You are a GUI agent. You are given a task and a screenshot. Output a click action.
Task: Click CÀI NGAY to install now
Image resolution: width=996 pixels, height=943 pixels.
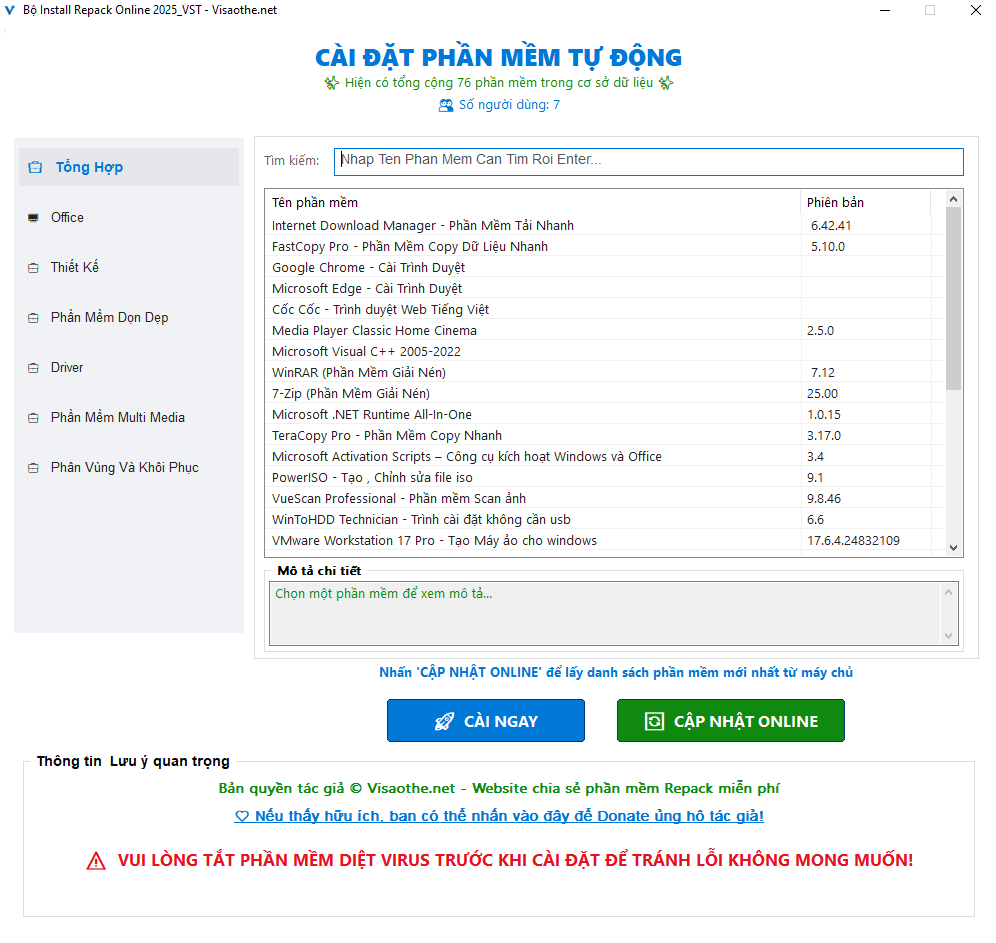[486, 721]
